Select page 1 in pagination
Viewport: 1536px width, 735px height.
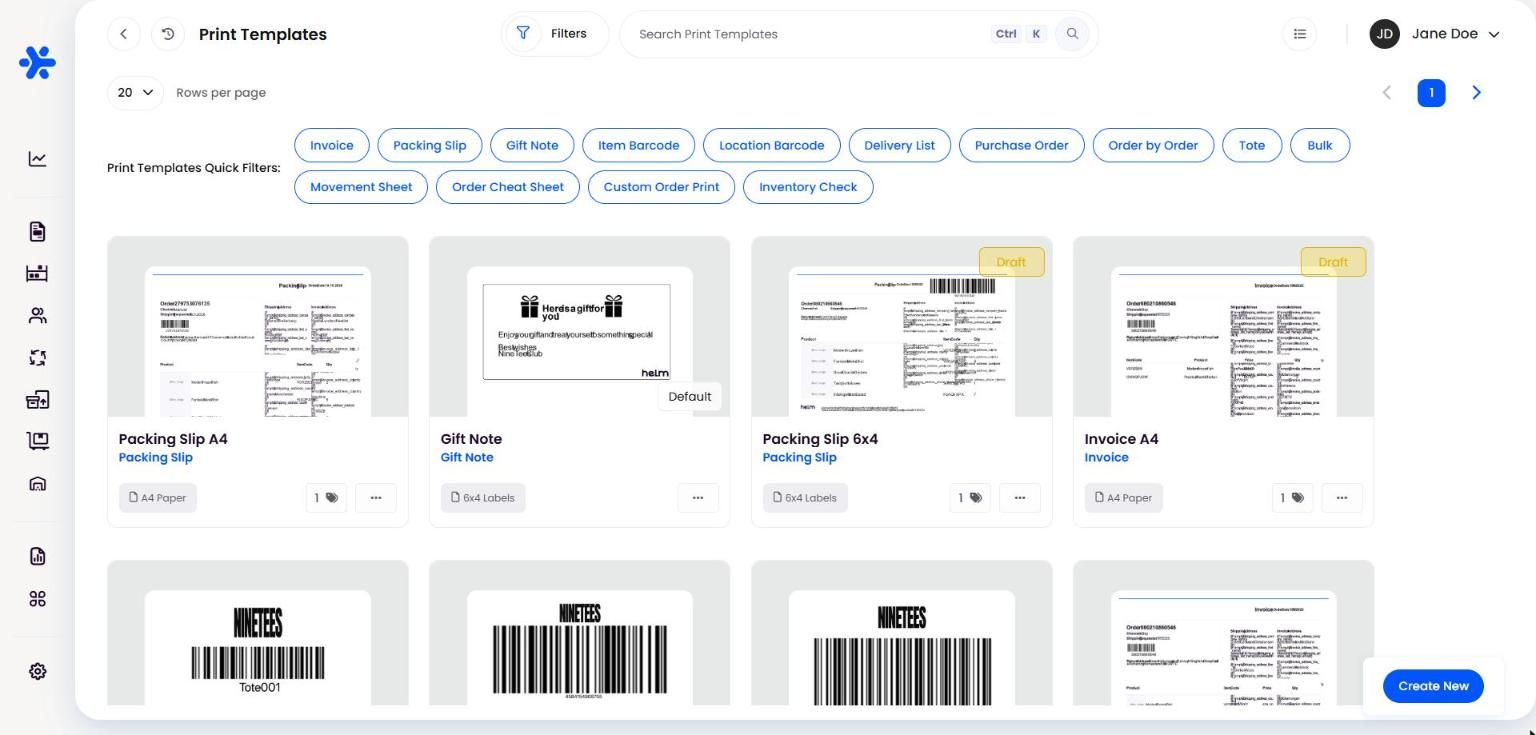click(x=1431, y=93)
